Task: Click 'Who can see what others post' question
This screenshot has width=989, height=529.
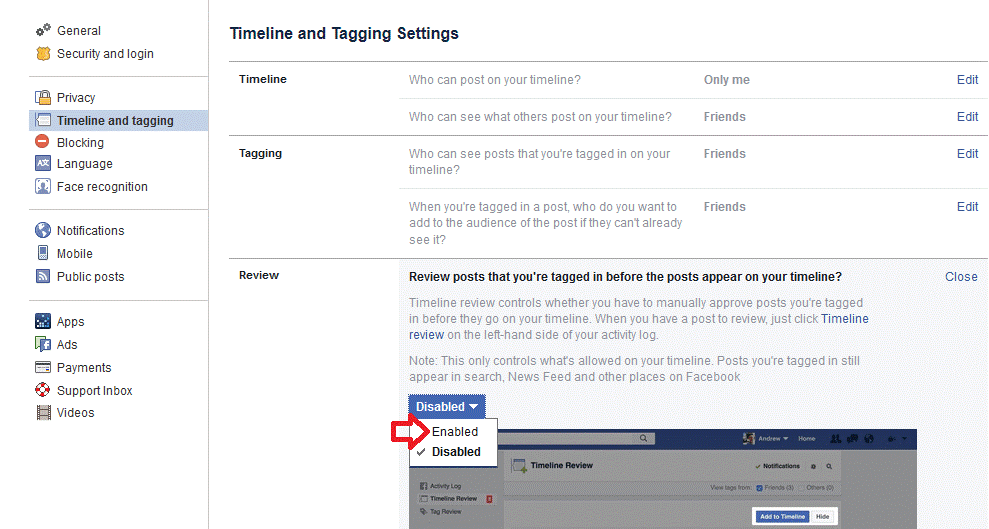Action: (540, 117)
